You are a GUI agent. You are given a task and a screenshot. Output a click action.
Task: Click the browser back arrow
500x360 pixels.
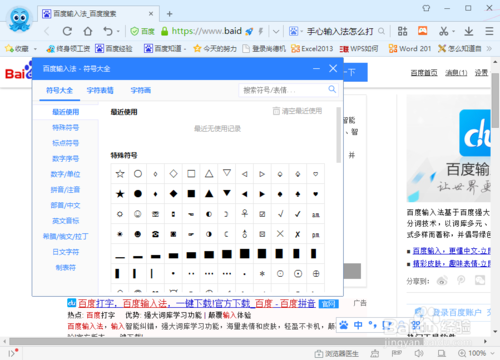tap(47, 31)
